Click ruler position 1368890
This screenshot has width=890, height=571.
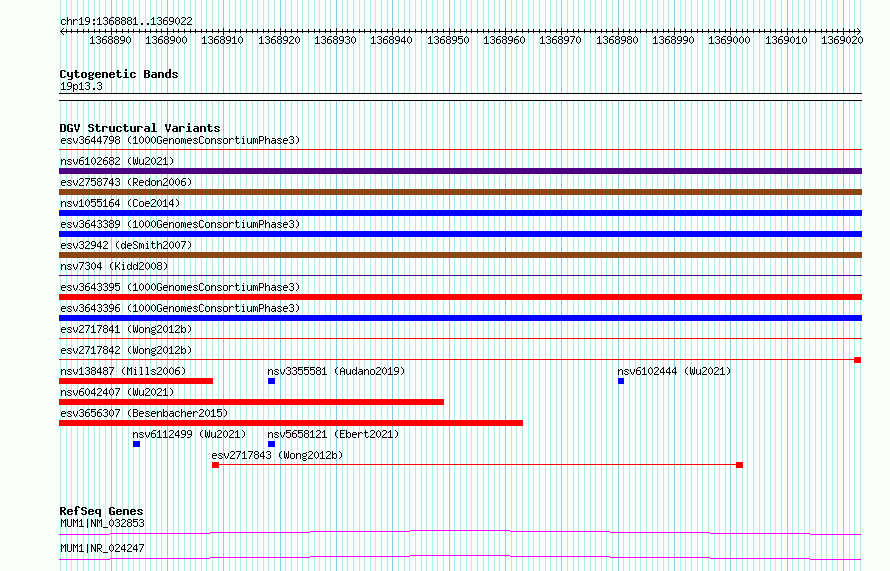pos(110,40)
